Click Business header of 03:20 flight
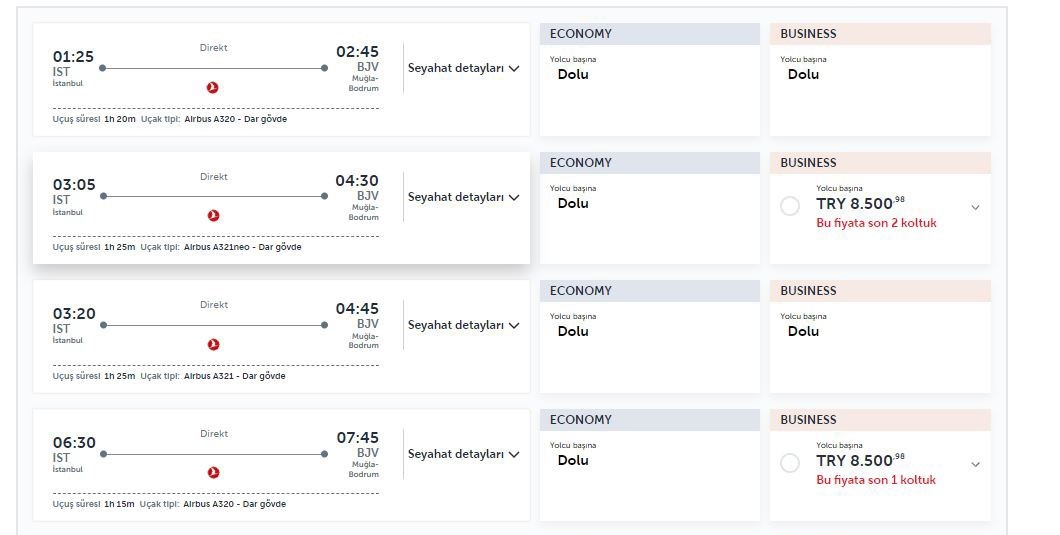Screen dimensions: 1060x535 880,291
